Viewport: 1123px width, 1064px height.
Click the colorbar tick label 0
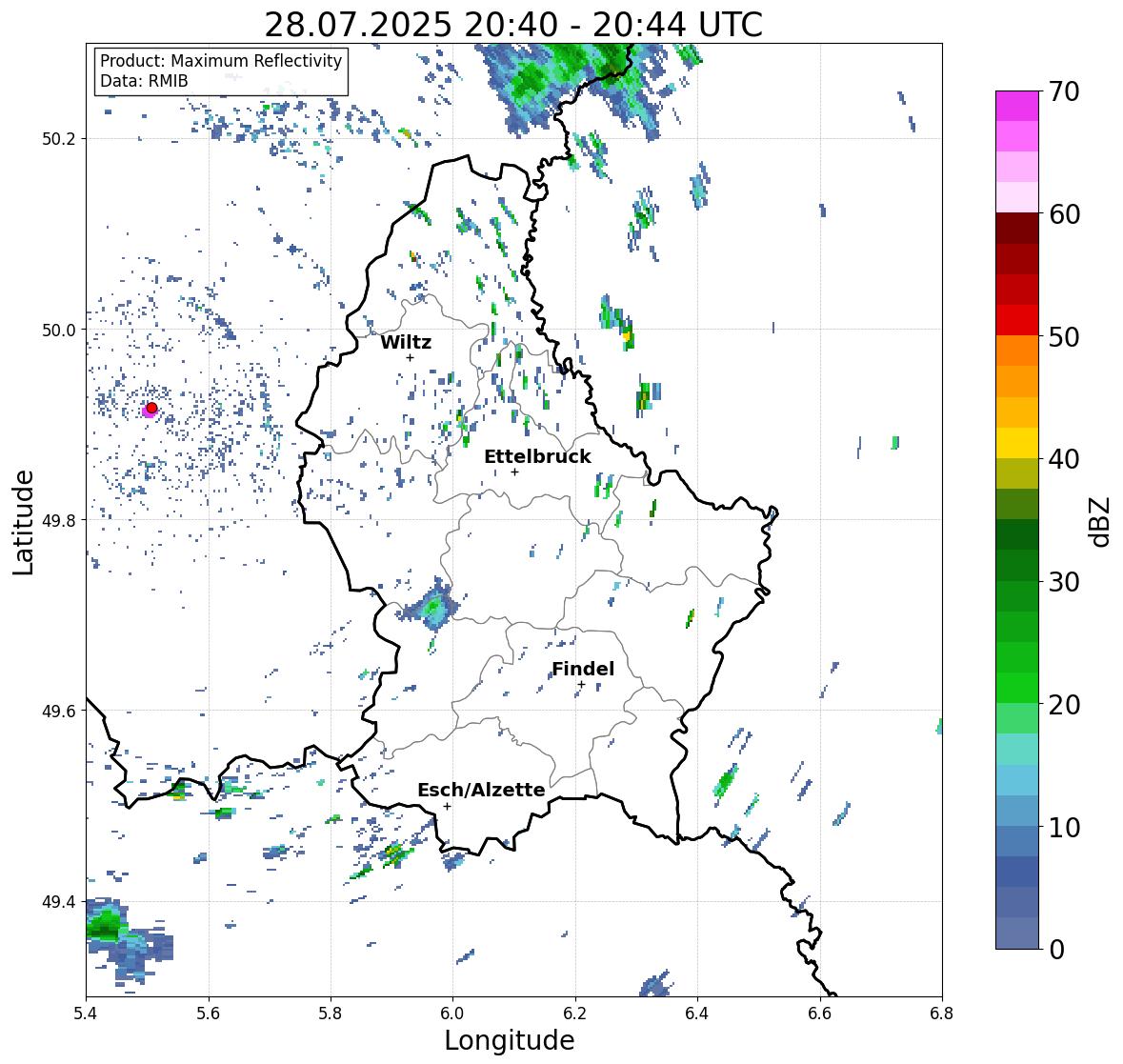pyautogui.click(x=1057, y=950)
